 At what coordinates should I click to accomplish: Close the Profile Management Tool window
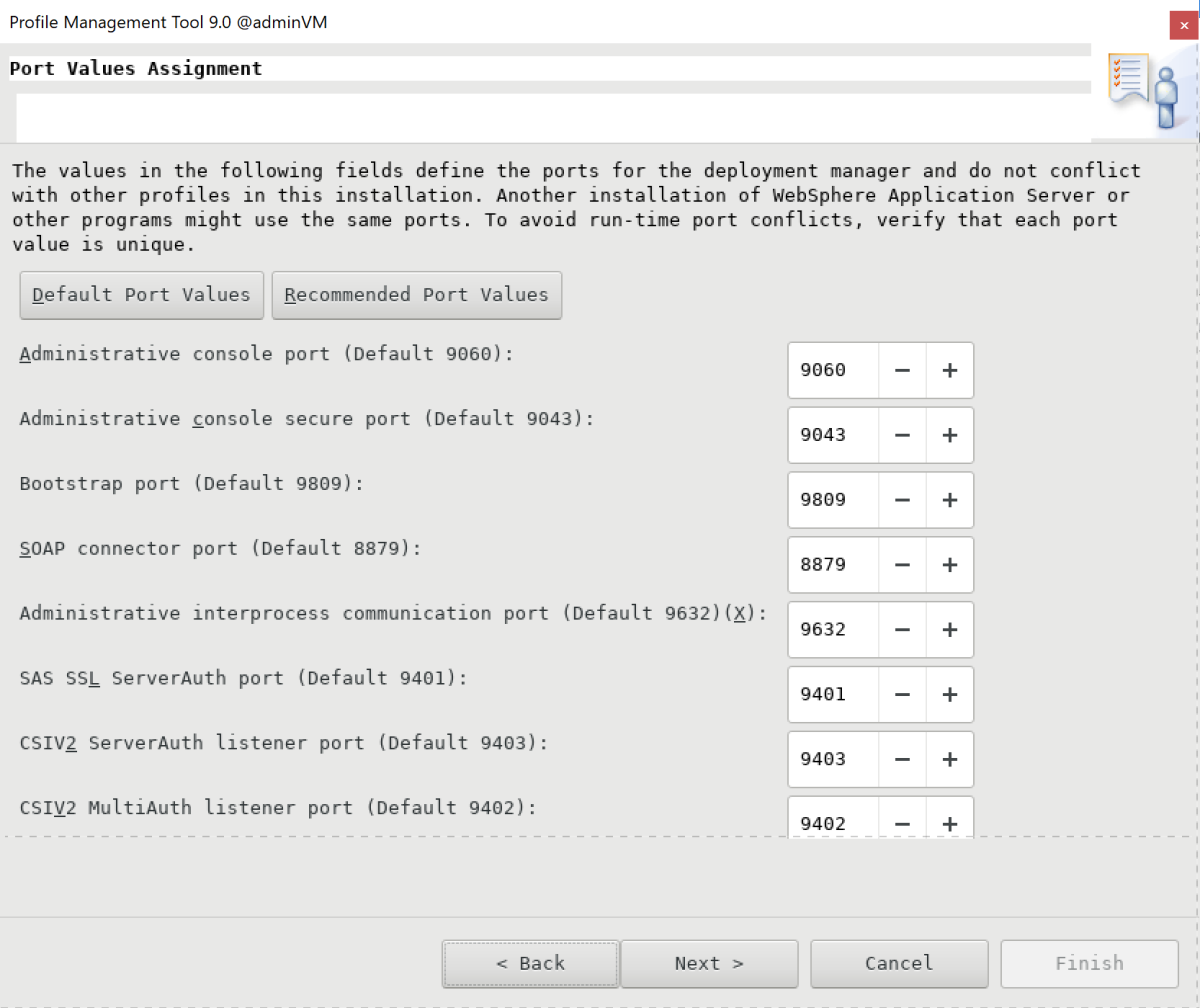pyautogui.click(x=1184, y=24)
